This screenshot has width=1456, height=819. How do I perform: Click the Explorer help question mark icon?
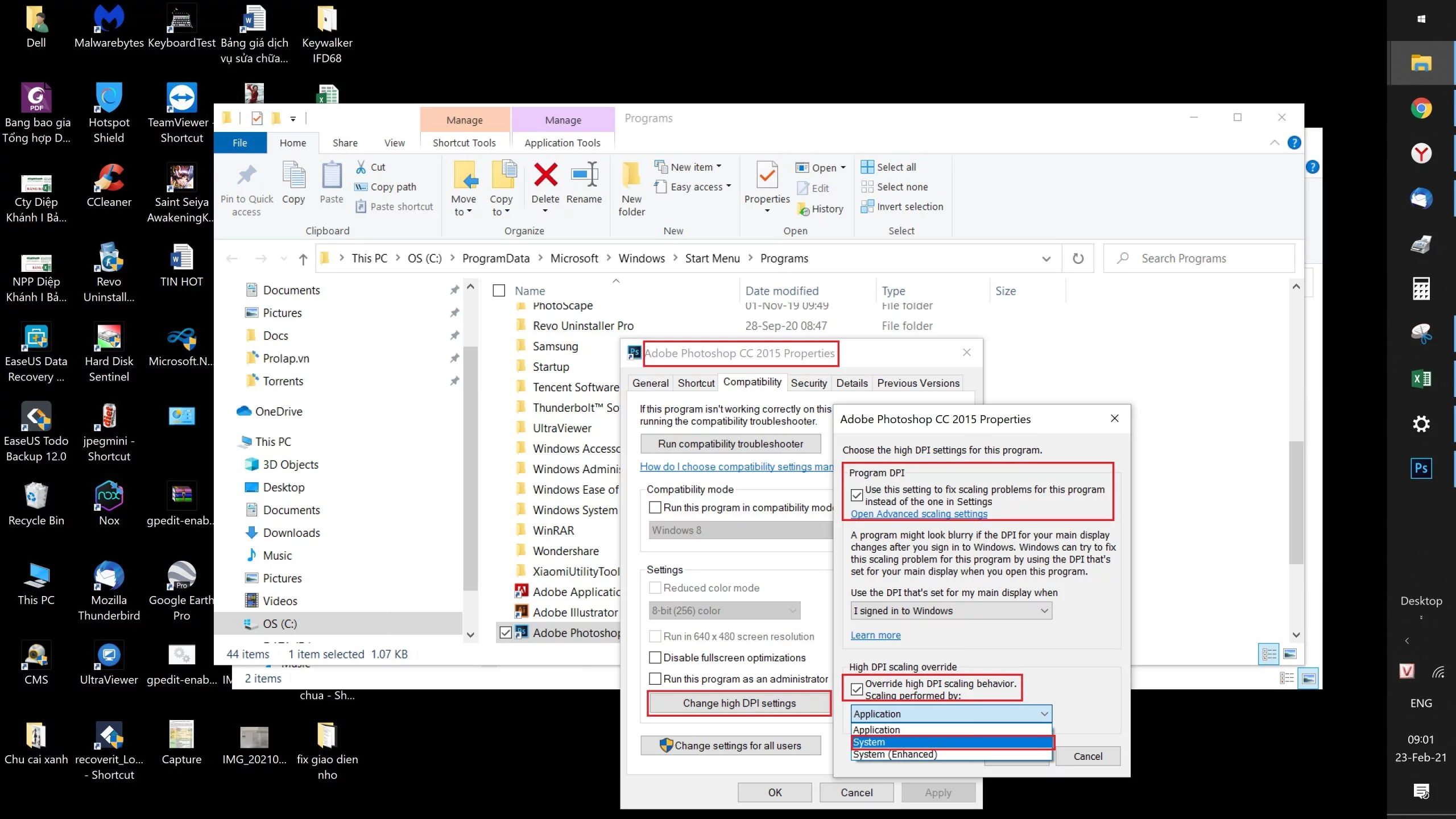coord(1294,143)
